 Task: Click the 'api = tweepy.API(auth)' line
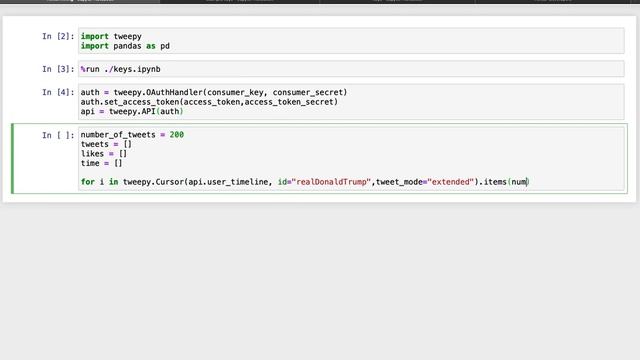(x=132, y=111)
